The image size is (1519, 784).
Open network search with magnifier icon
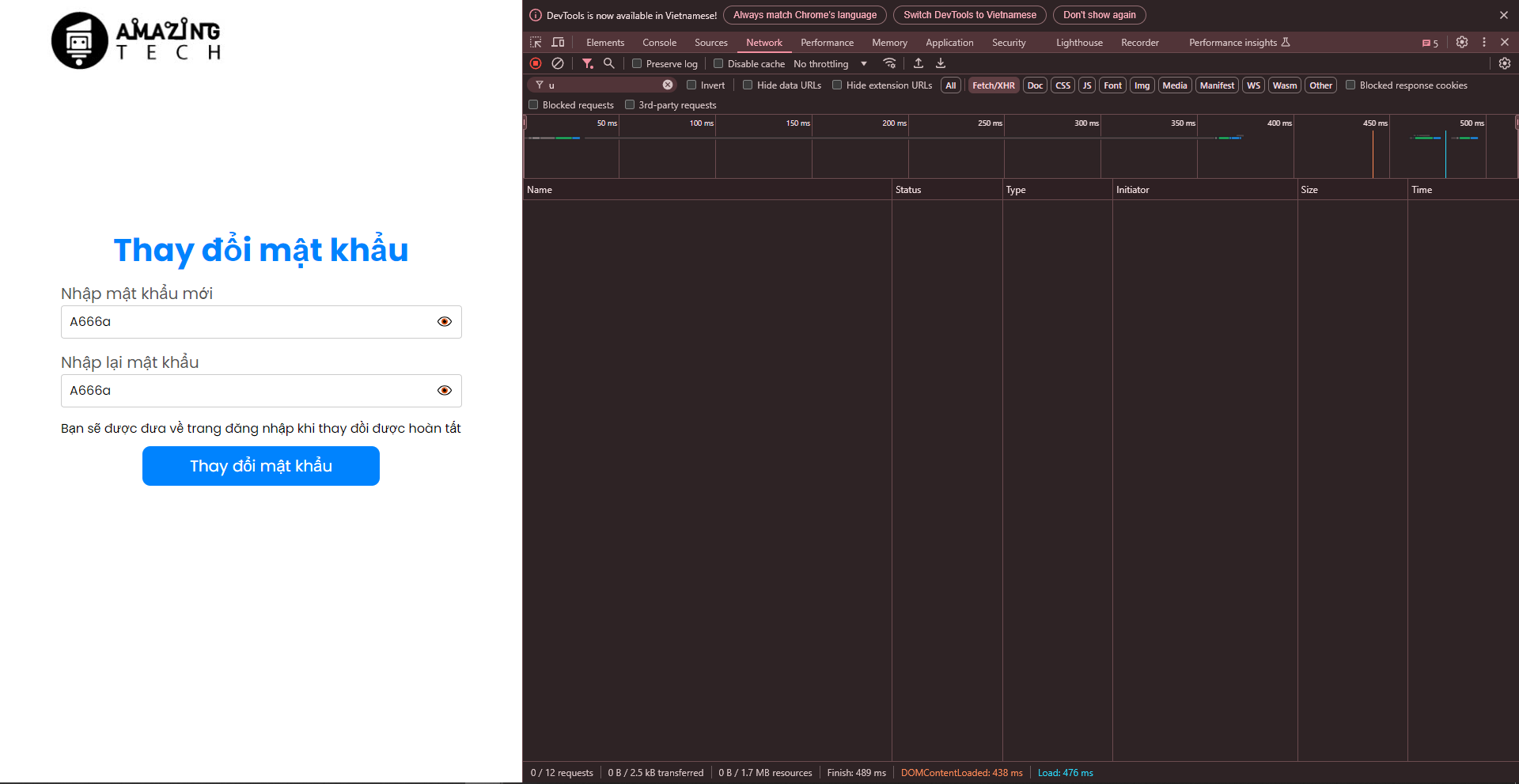coord(608,63)
